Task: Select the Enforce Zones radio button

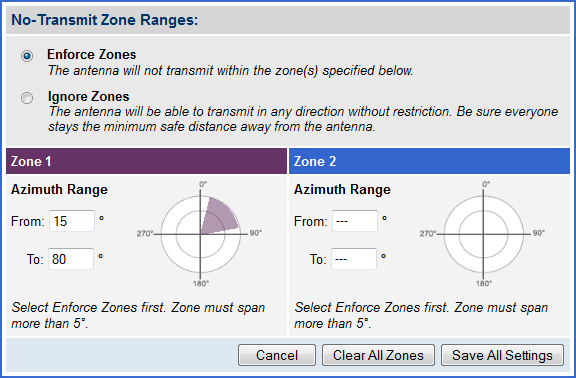Action: tap(27, 56)
